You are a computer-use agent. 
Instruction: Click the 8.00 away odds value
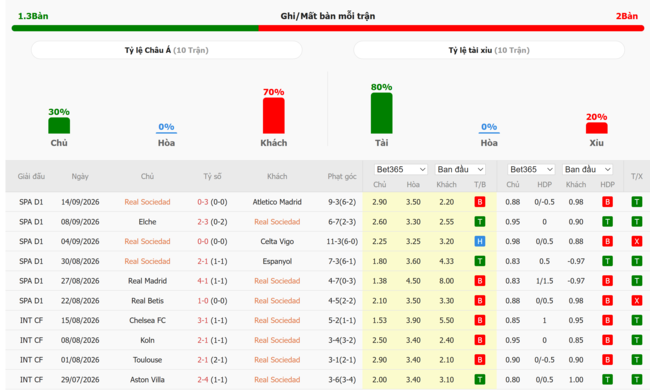pos(446,281)
